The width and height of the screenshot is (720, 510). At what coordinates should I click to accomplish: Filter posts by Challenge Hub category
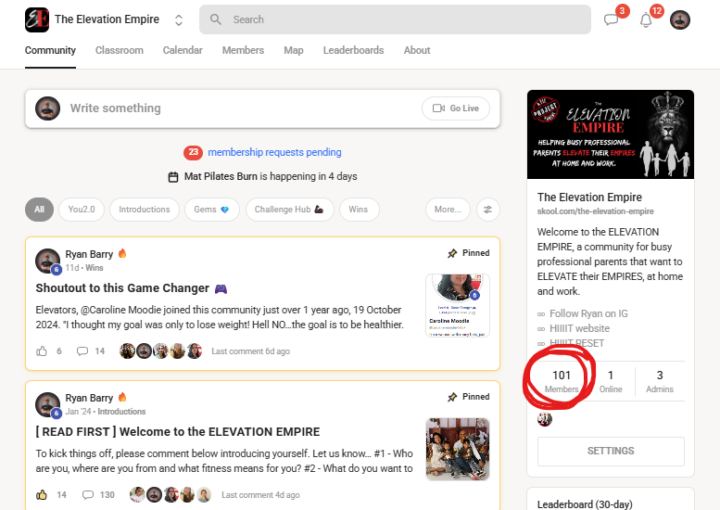coord(289,209)
